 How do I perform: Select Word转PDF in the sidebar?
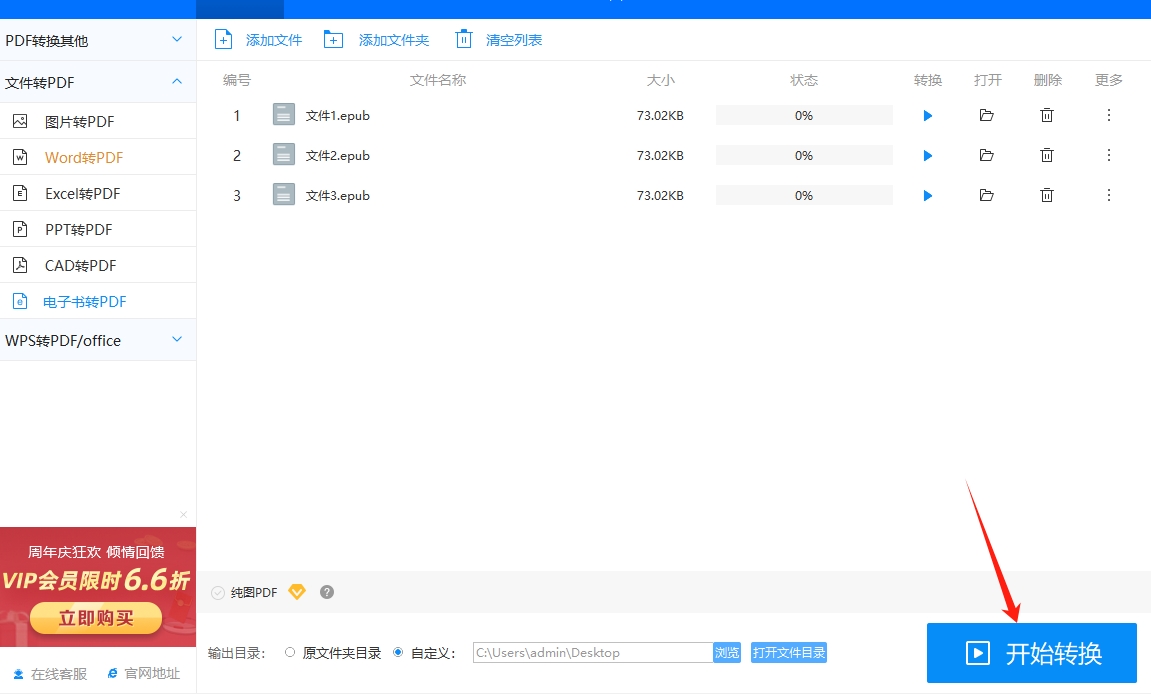tap(98, 157)
